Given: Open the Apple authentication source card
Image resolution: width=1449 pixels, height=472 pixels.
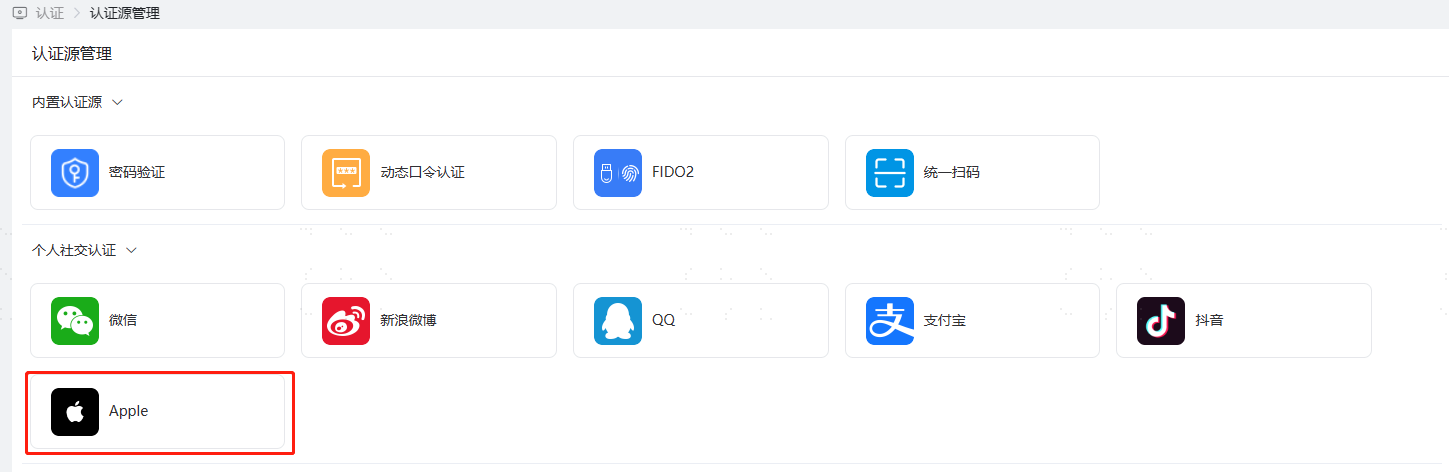Looking at the screenshot, I should 158,412.
